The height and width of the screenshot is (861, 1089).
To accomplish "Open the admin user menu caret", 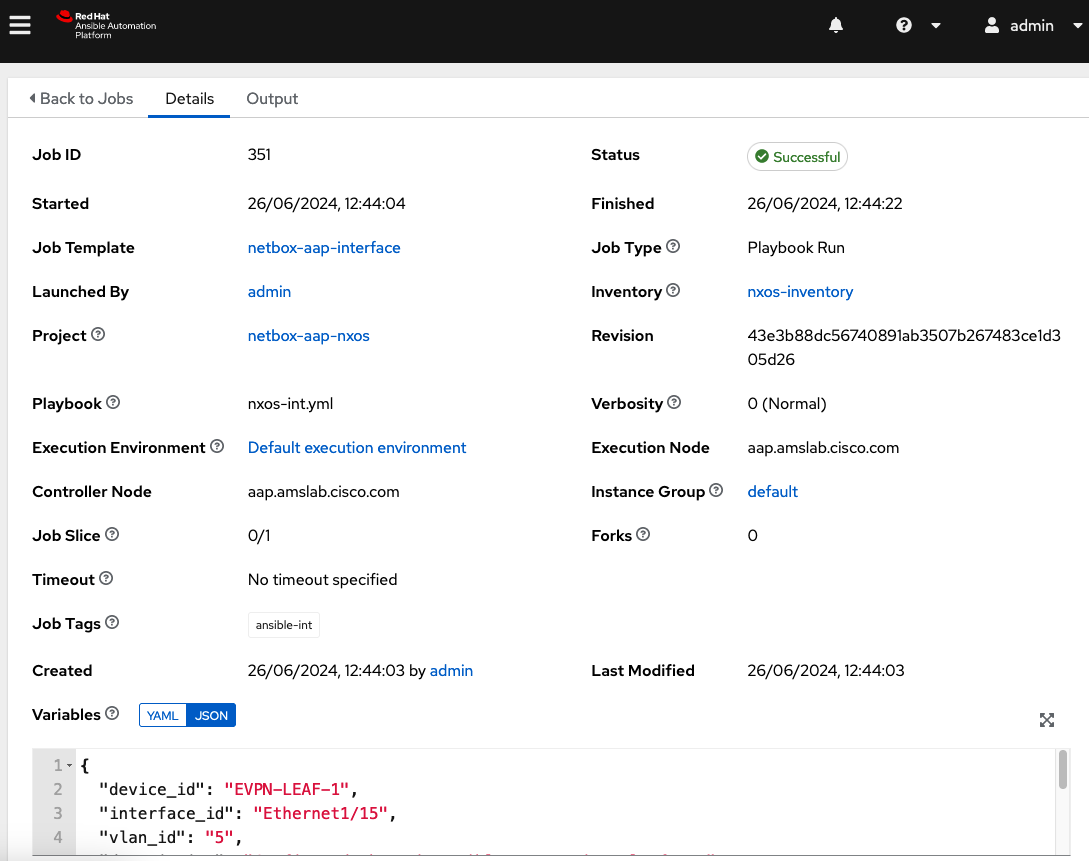I will (x=1077, y=26).
